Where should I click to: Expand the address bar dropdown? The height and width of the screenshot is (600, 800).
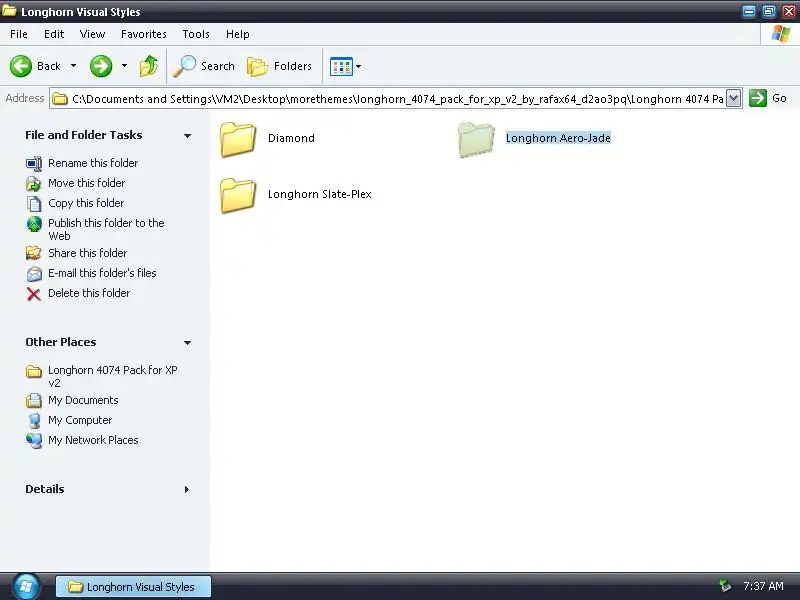733,98
